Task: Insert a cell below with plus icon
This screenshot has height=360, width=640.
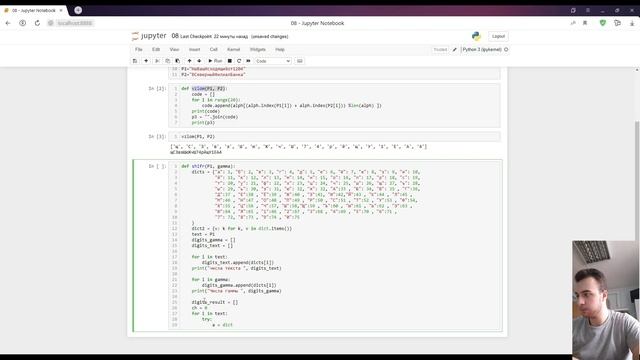Action: 146,61
